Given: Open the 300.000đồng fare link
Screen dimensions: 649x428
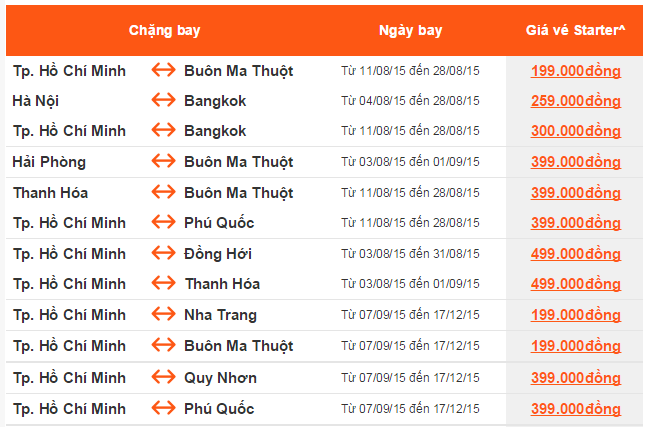Looking at the screenshot, I should coord(576,131).
